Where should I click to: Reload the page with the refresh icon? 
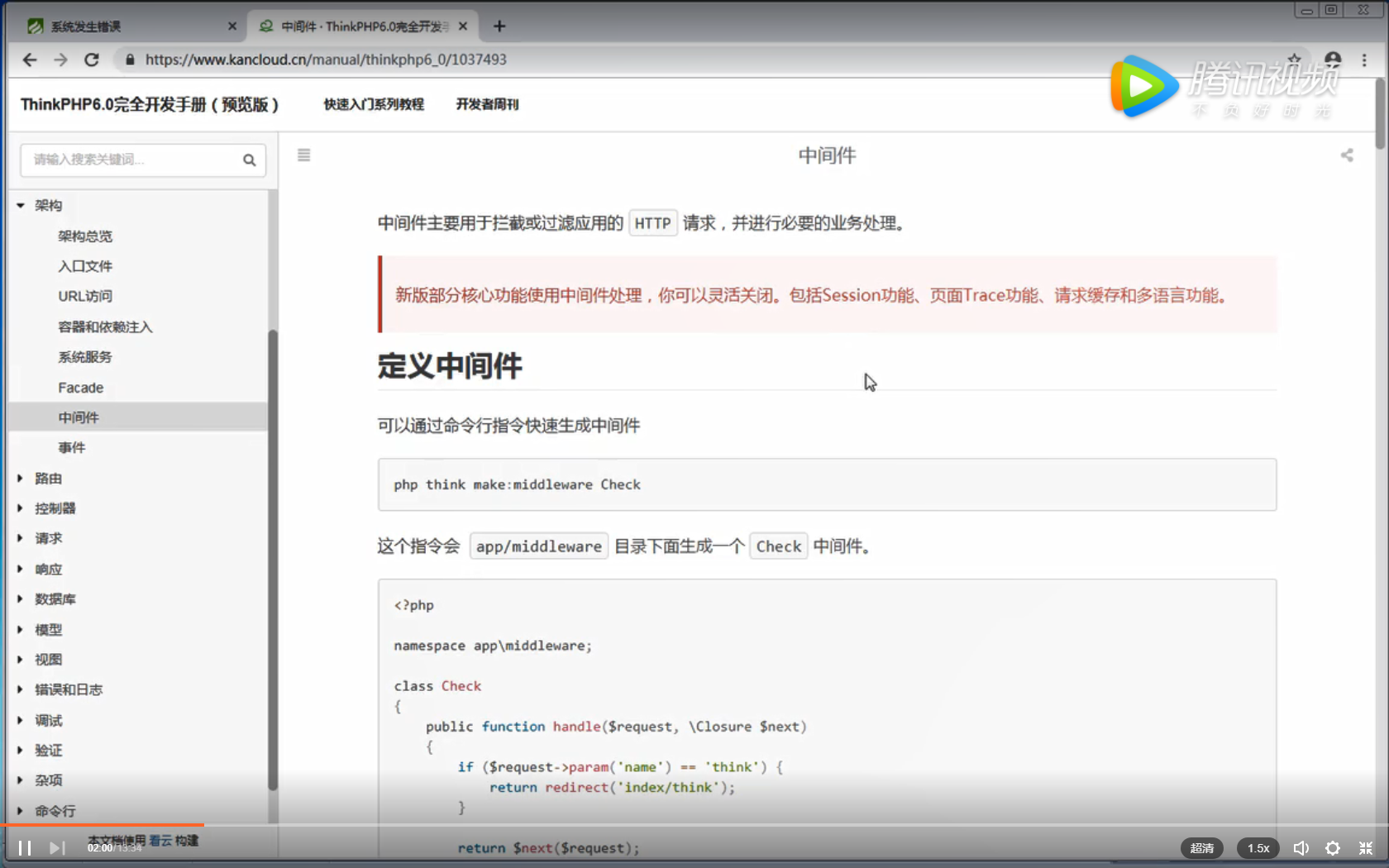point(92,60)
